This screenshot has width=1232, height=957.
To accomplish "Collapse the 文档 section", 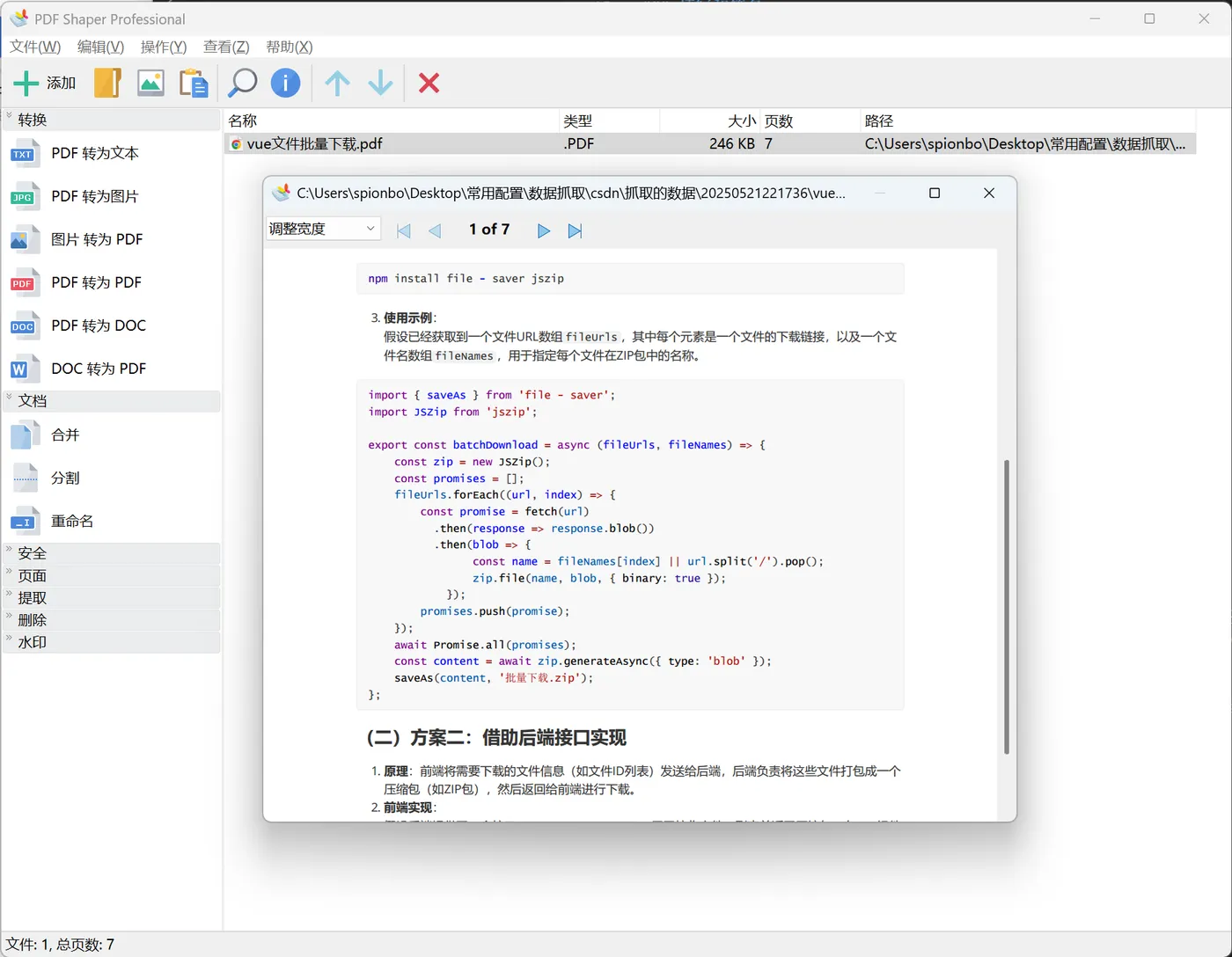I will coord(112,400).
